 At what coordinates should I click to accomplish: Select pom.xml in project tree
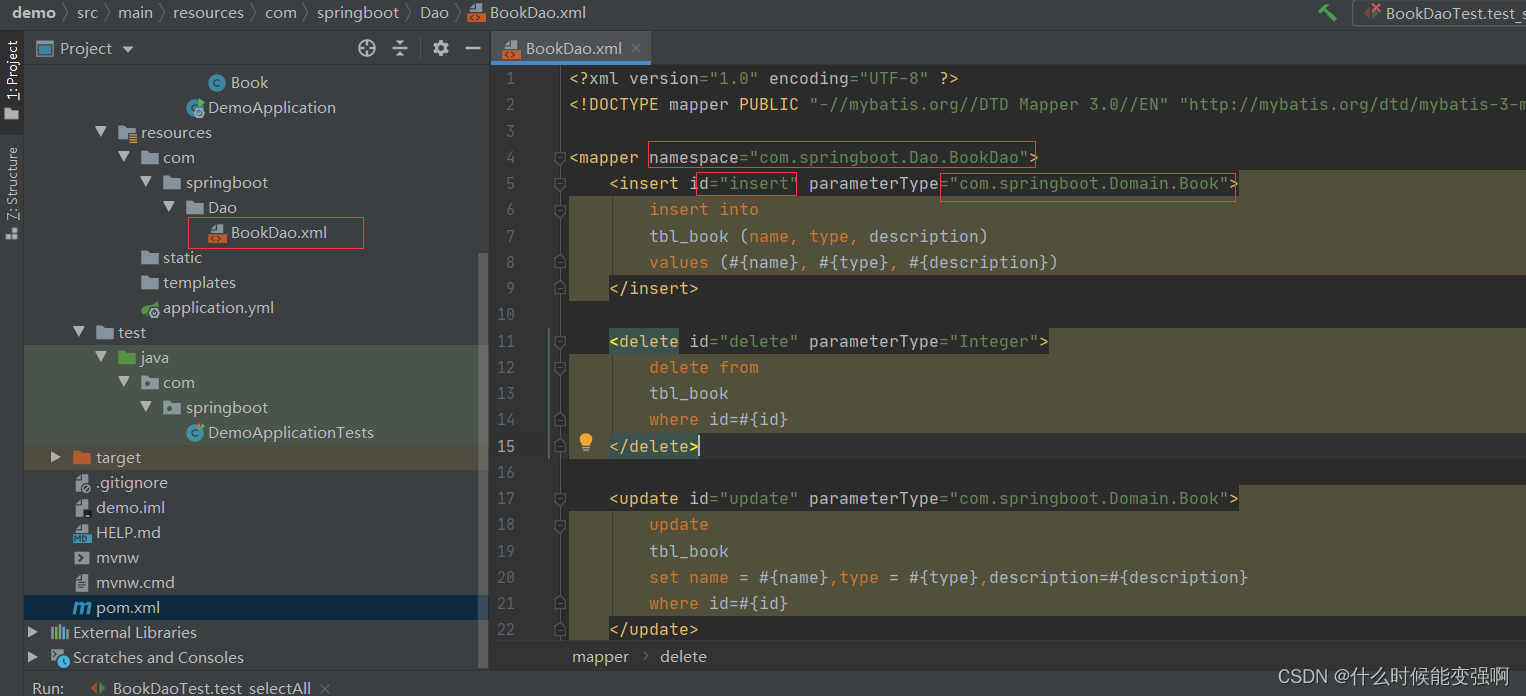coord(116,607)
